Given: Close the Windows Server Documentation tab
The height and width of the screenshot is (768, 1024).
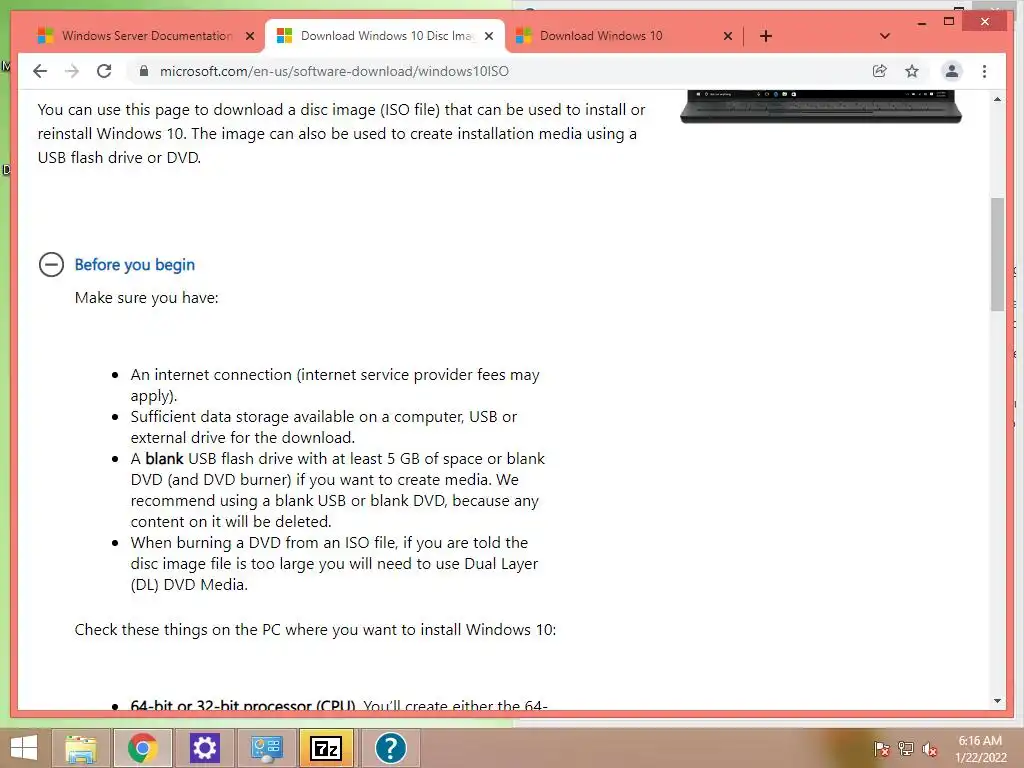Looking at the screenshot, I should (x=250, y=36).
